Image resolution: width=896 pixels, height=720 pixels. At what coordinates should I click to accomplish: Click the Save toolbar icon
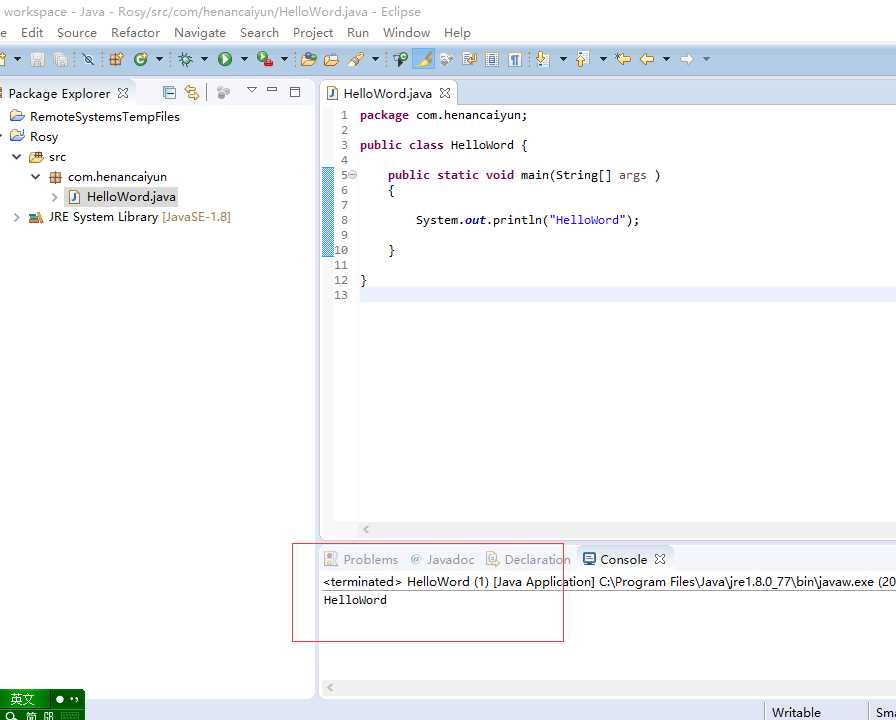[38, 59]
